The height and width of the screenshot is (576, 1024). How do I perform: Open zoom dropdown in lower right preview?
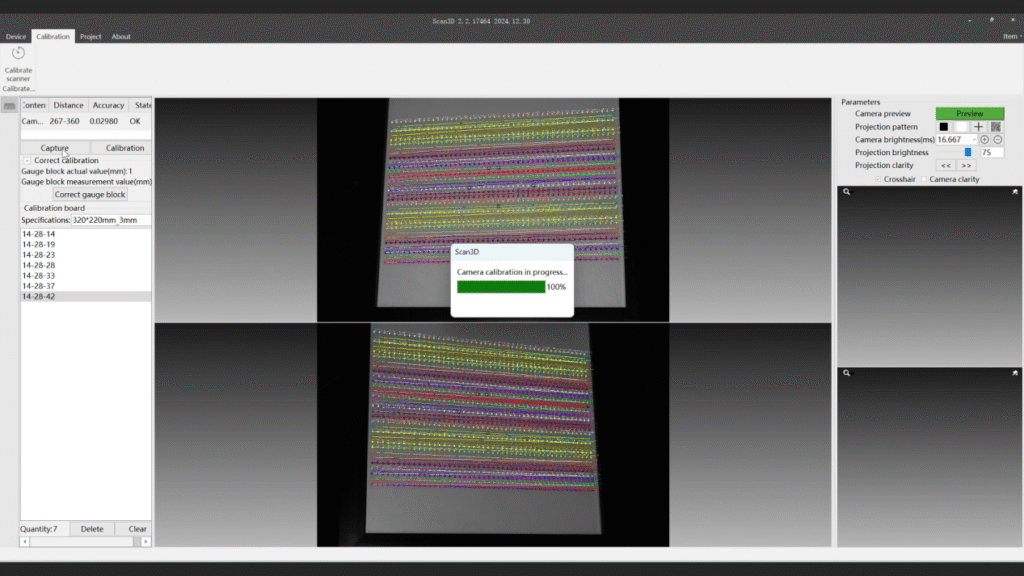point(847,373)
